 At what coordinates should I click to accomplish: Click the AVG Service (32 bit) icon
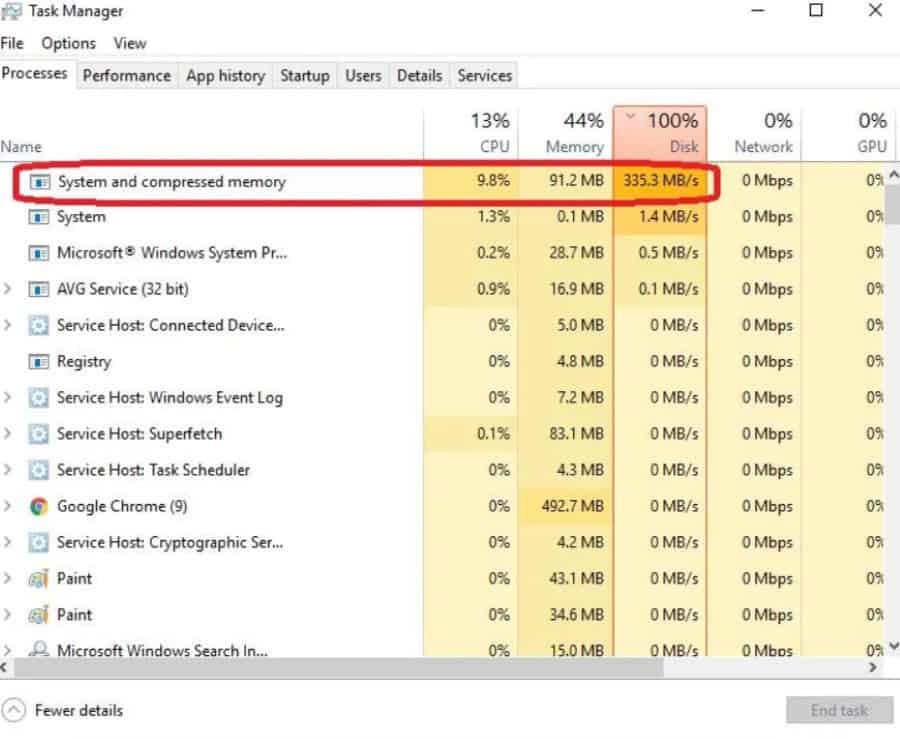coord(37,289)
